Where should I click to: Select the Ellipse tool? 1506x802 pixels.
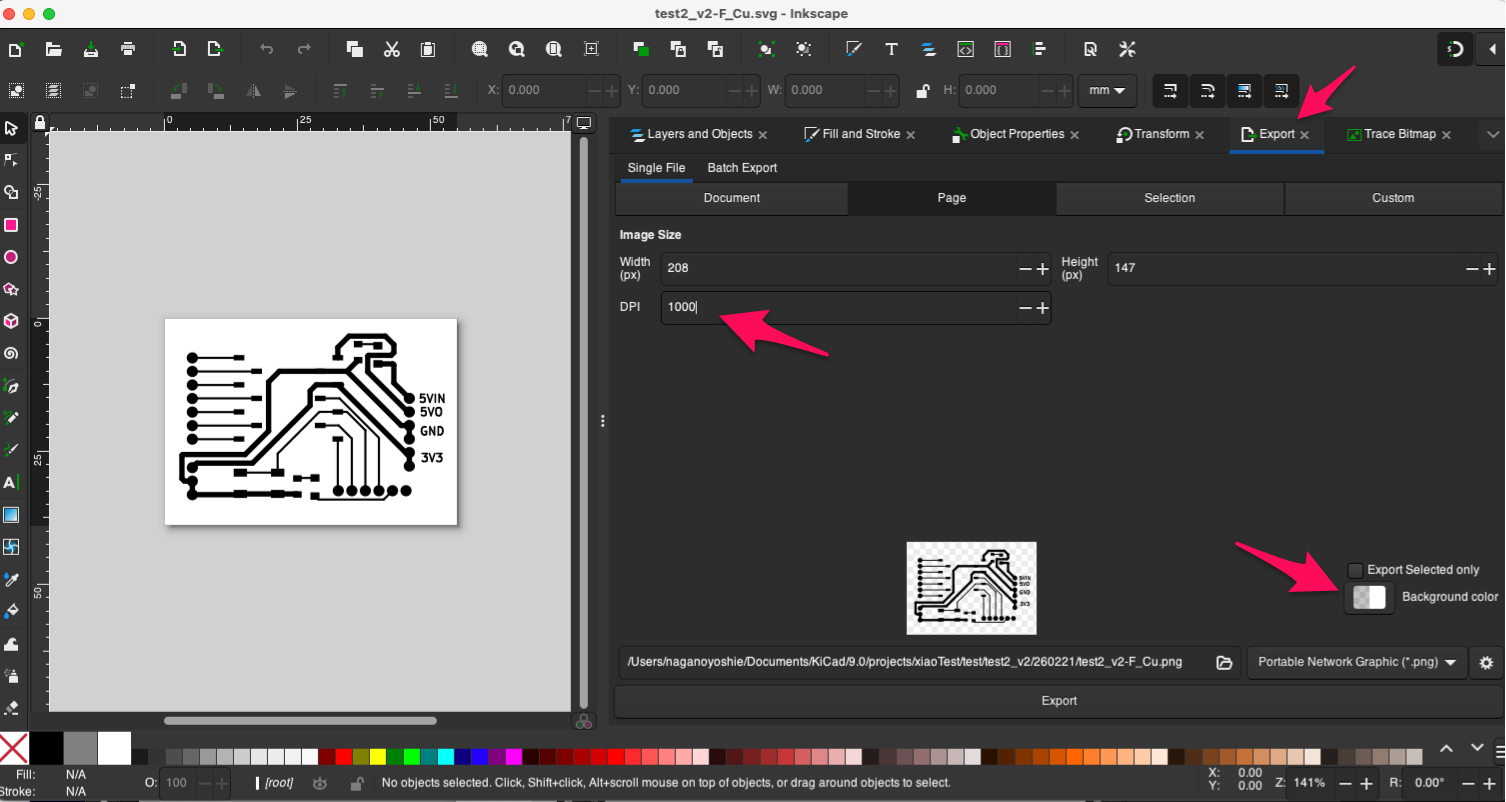coord(11,257)
